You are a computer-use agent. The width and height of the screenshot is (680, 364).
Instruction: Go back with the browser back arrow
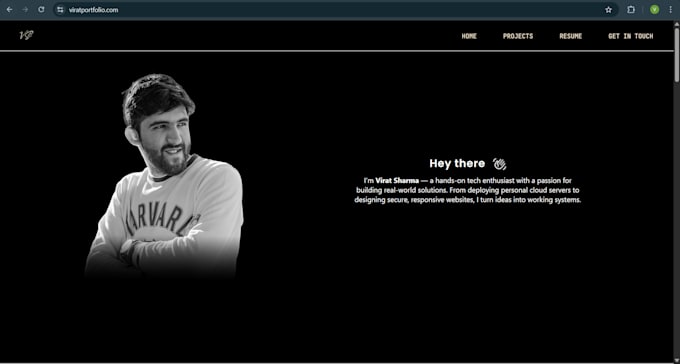tap(10, 10)
